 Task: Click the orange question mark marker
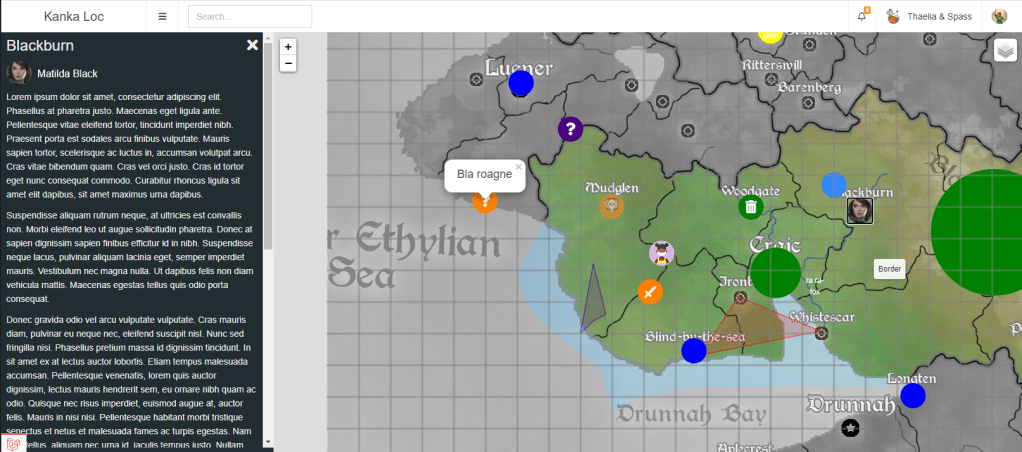coord(485,201)
